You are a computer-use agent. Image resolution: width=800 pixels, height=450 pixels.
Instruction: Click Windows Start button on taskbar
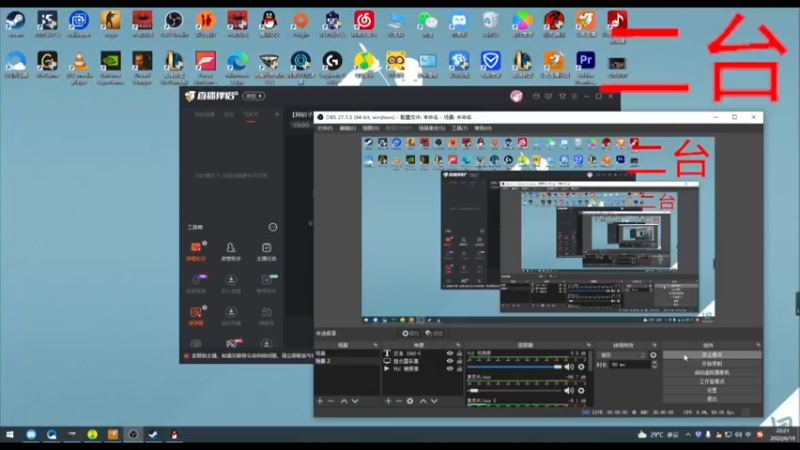(x=10, y=435)
